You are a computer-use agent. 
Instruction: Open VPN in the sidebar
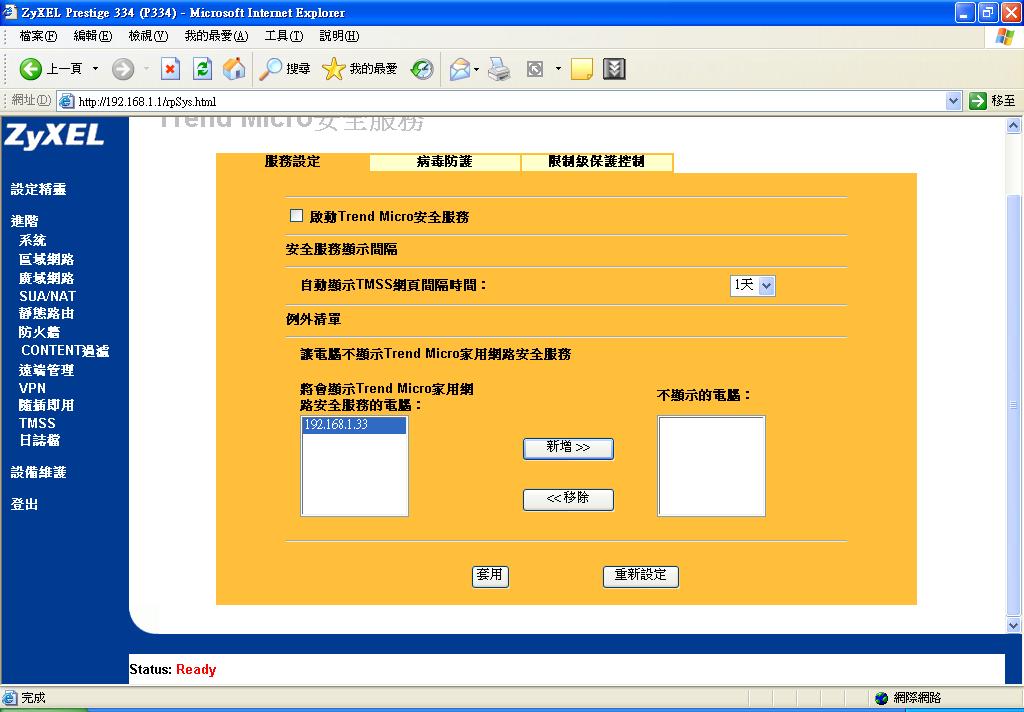32,388
